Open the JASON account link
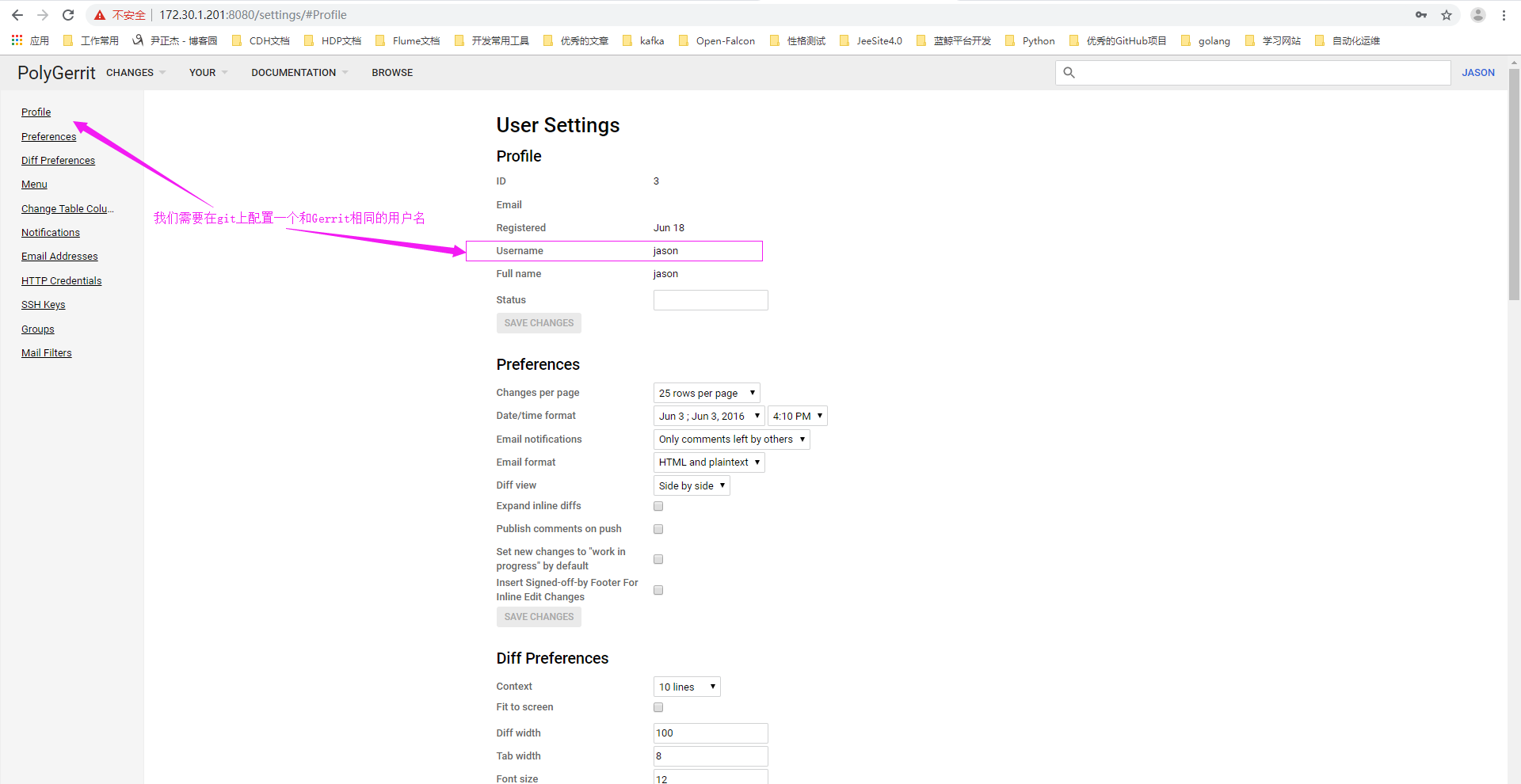The width and height of the screenshot is (1521, 784). (1478, 73)
